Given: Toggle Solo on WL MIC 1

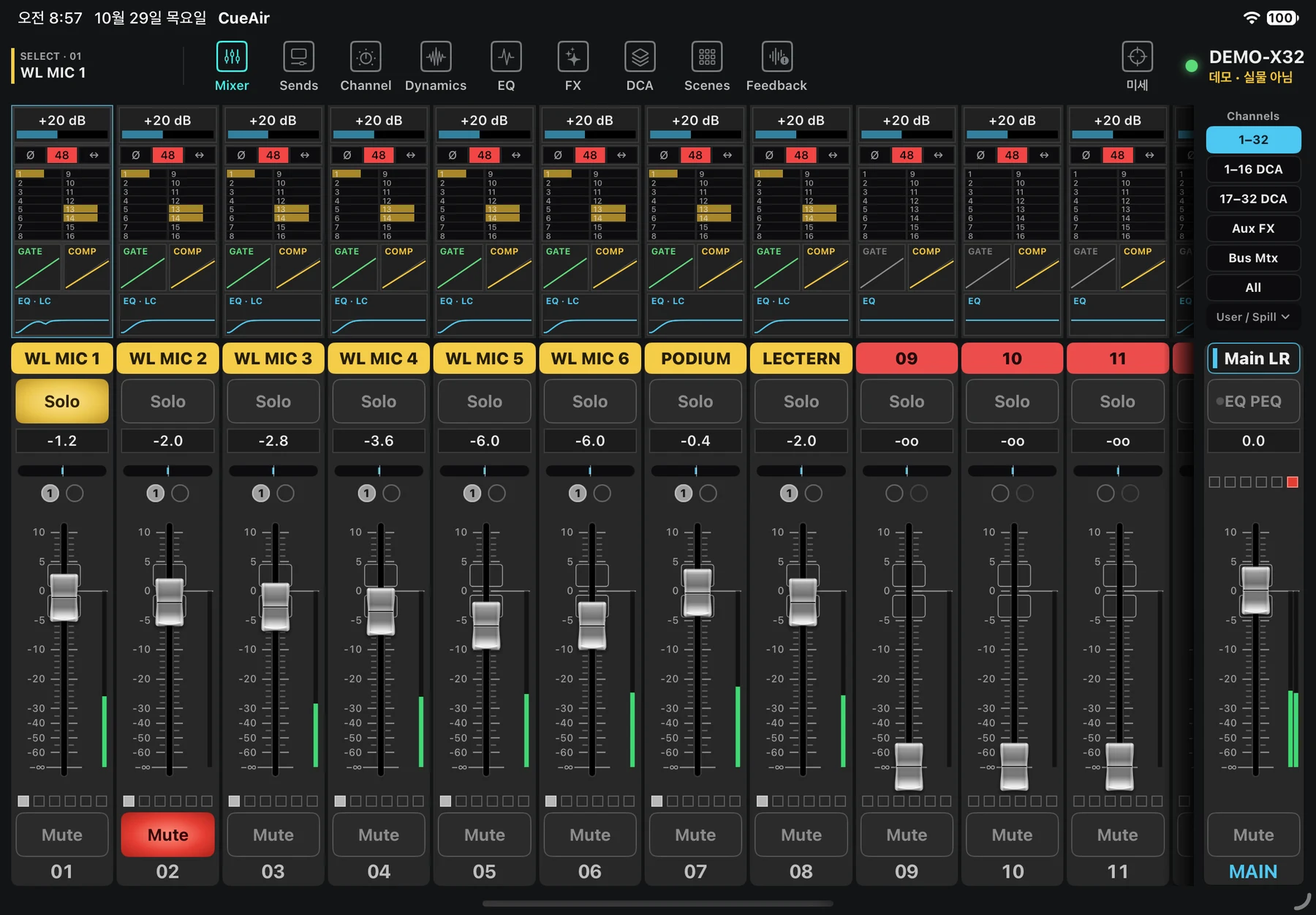Looking at the screenshot, I should pos(62,401).
